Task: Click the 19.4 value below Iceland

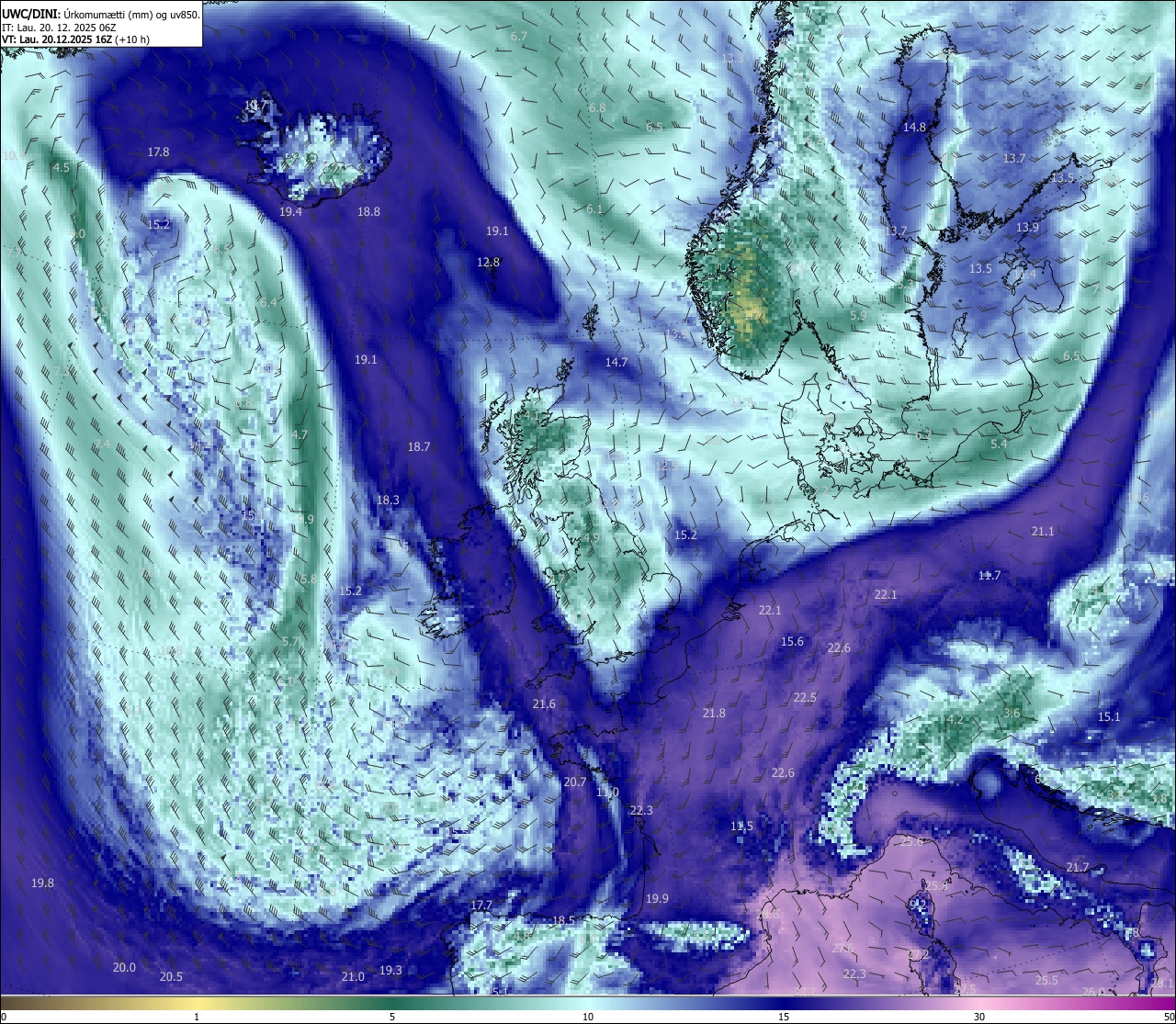Action: coord(290,211)
